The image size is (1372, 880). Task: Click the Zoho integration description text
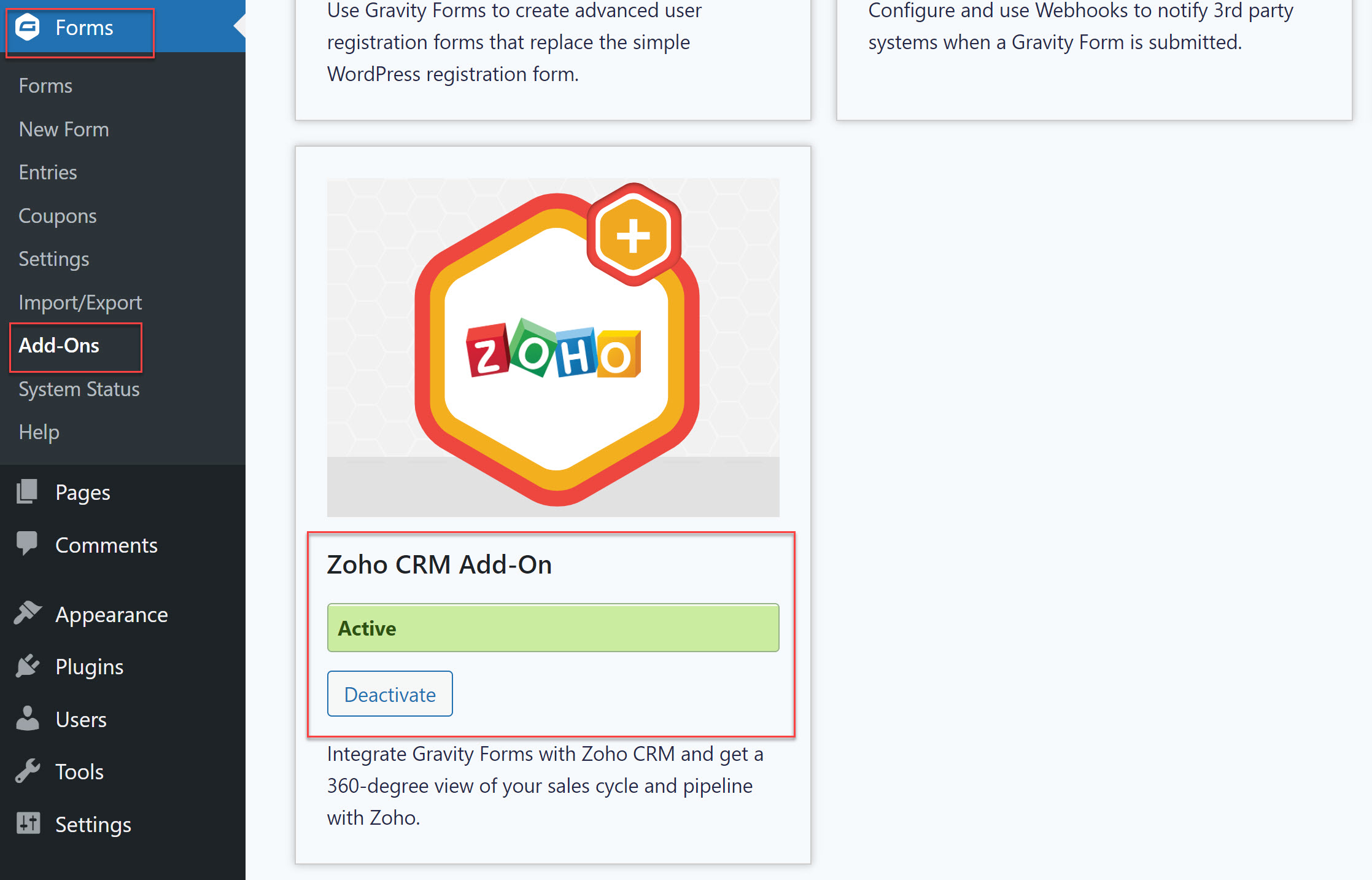[545, 786]
